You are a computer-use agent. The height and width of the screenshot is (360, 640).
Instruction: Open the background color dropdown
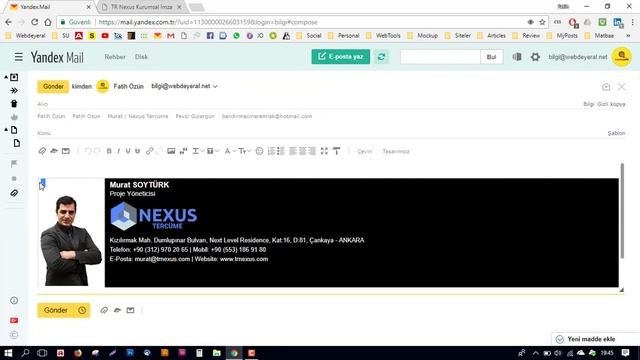click(213, 151)
